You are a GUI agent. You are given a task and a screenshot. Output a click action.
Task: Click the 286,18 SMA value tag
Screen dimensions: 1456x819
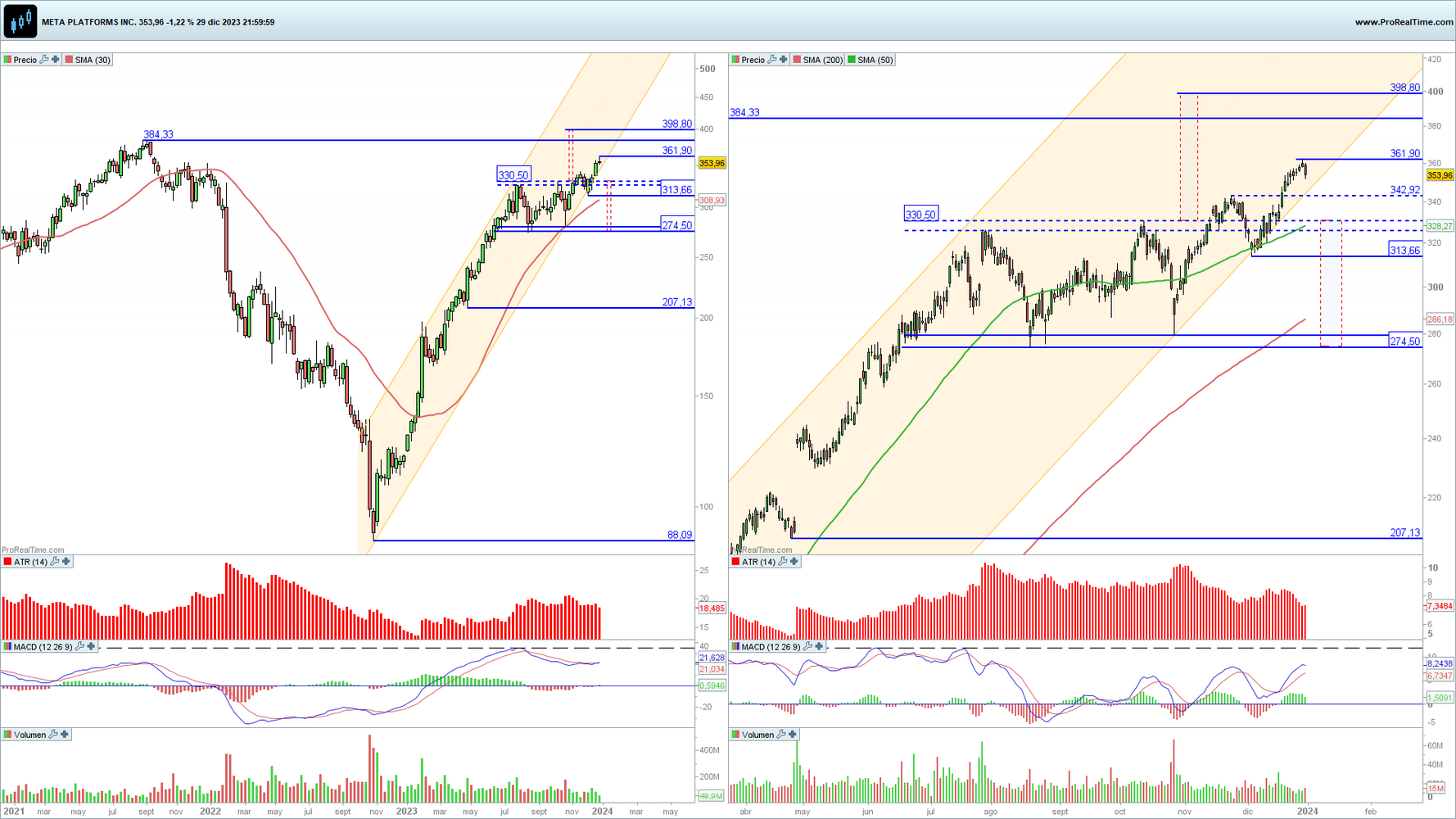click(1440, 319)
